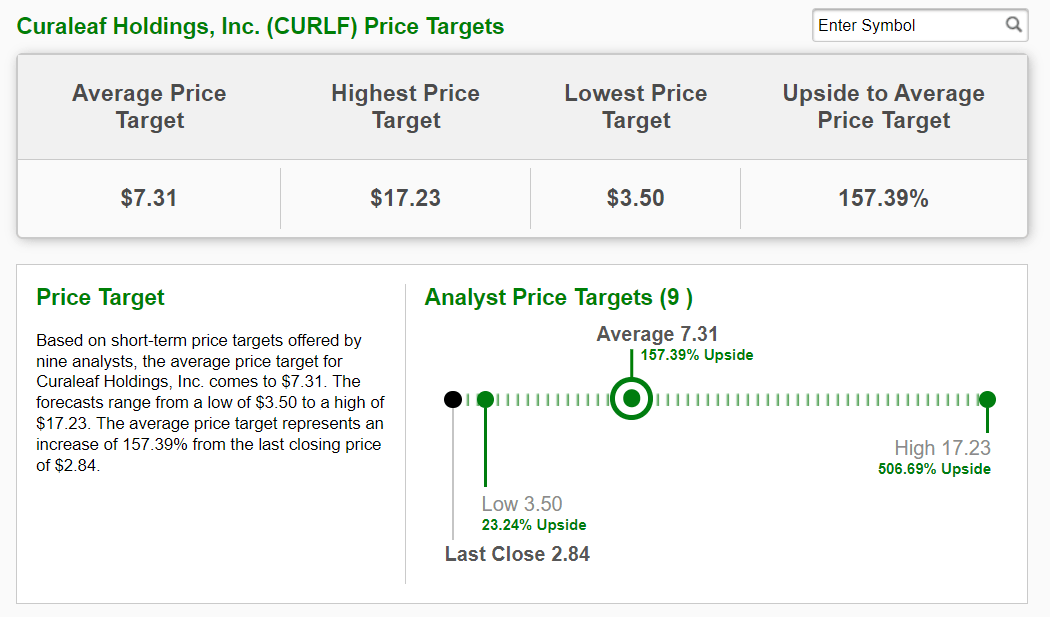Click the $7.31 average target value
Screen dimensions: 1050x617
coord(149,197)
